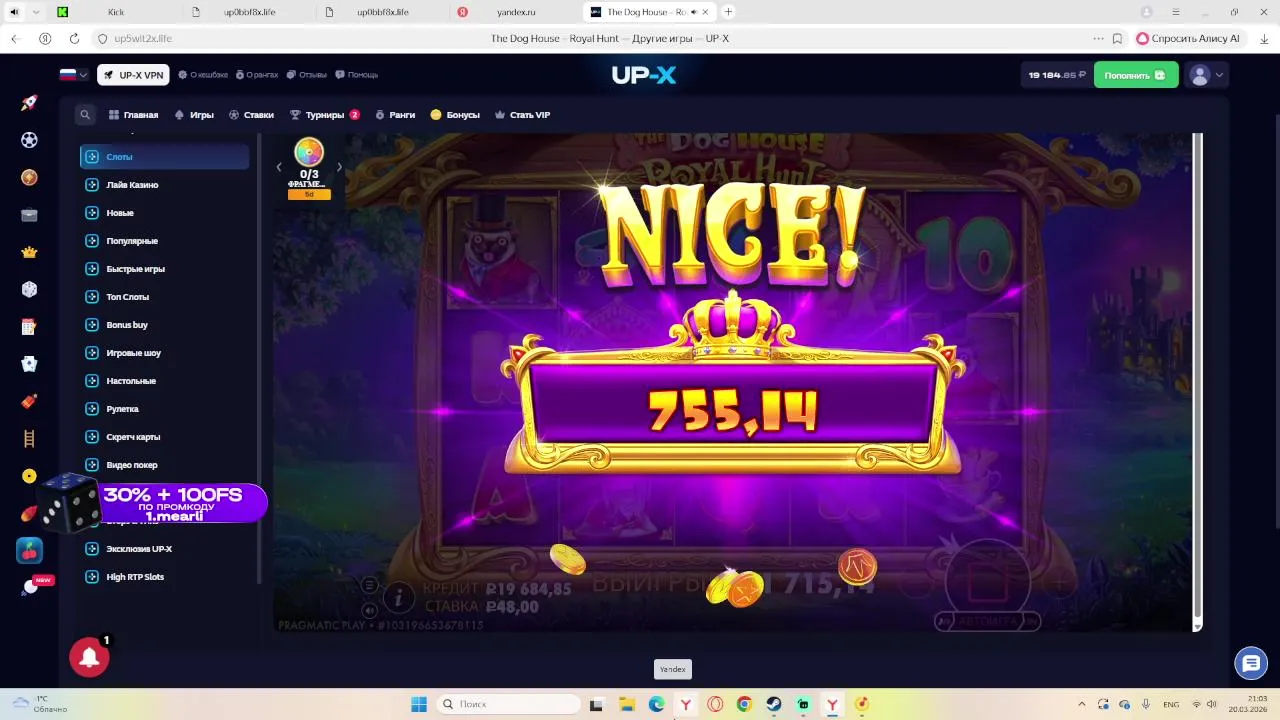Click the search magnifier in the site menu
This screenshot has width=1280, height=720.
(x=85, y=115)
